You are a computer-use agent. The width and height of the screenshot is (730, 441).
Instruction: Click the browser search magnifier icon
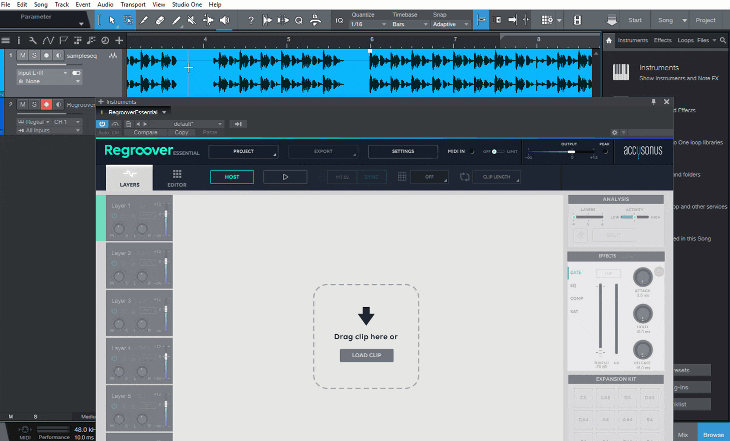(x=723, y=41)
